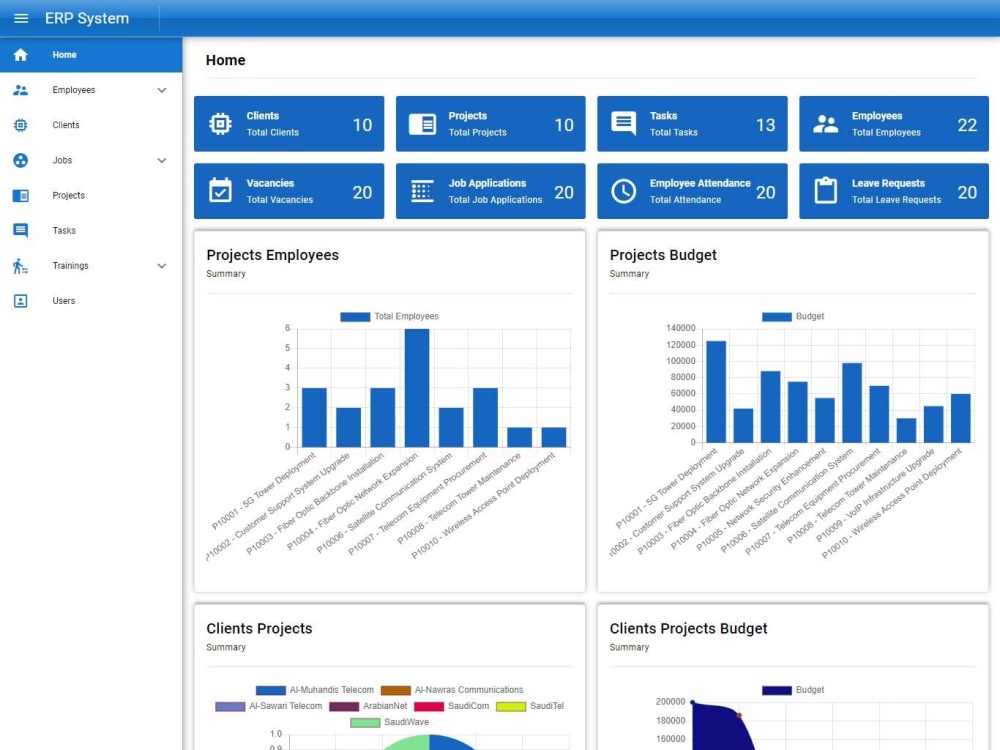This screenshot has width=1000, height=750.
Task: Go to Home in the sidebar
Action: (91, 55)
